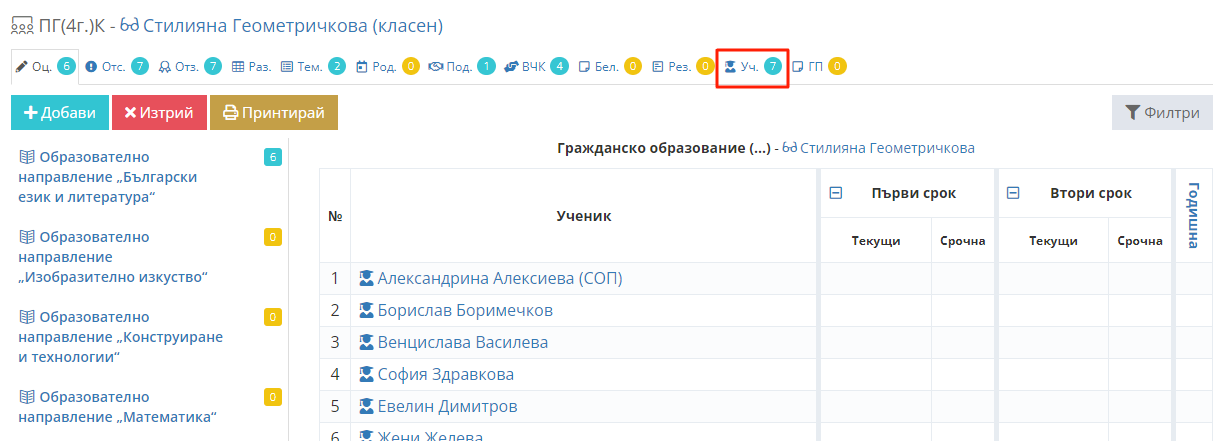Open the Филтри filter panel
The height and width of the screenshot is (441, 1225).
[1161, 113]
